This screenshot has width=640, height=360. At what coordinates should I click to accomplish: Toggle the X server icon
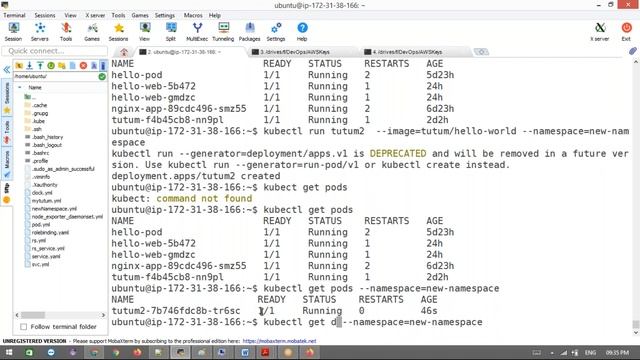tap(600, 32)
